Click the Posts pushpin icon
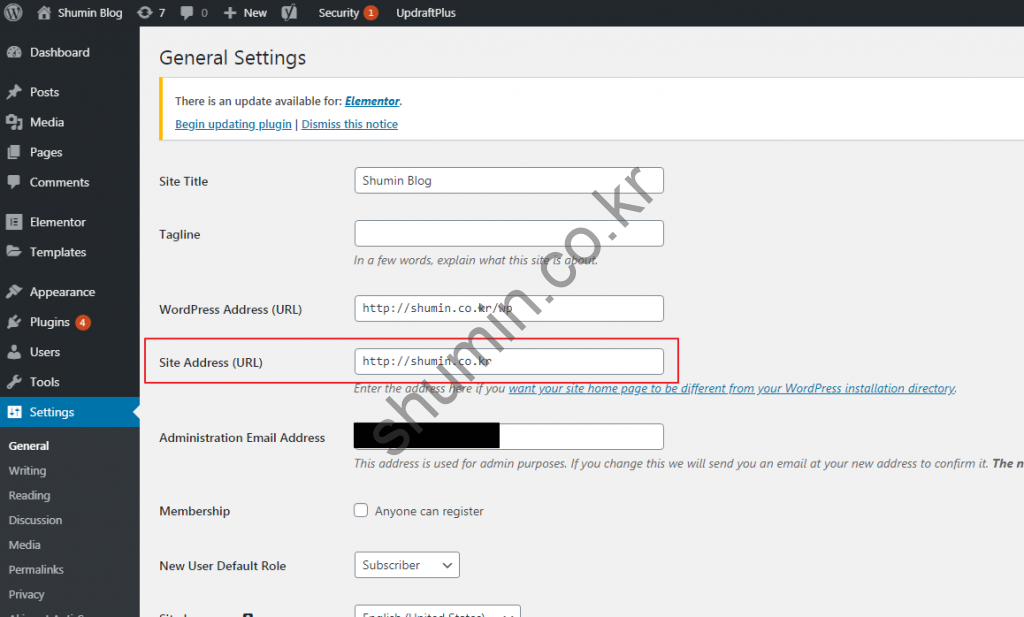Screen dimensions: 1024x617 pos(14,92)
